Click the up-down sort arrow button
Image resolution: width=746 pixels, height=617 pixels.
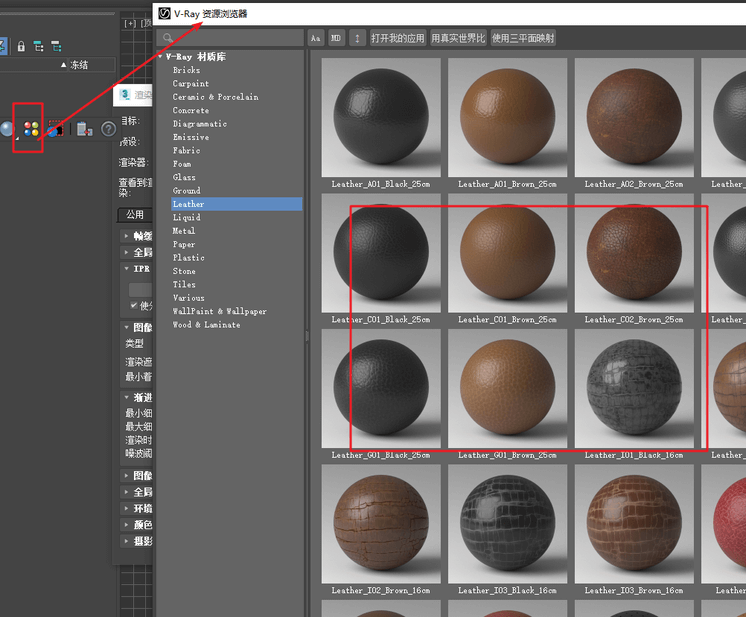(x=357, y=38)
